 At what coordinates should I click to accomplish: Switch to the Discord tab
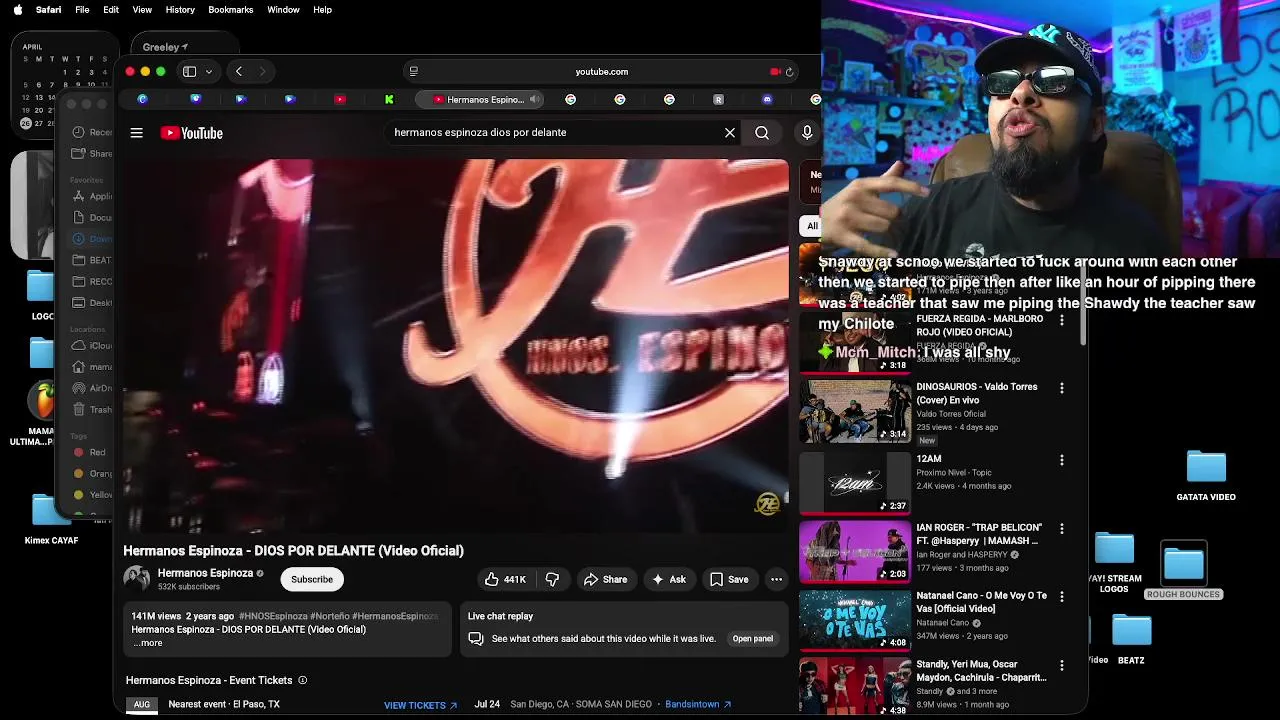pos(767,99)
